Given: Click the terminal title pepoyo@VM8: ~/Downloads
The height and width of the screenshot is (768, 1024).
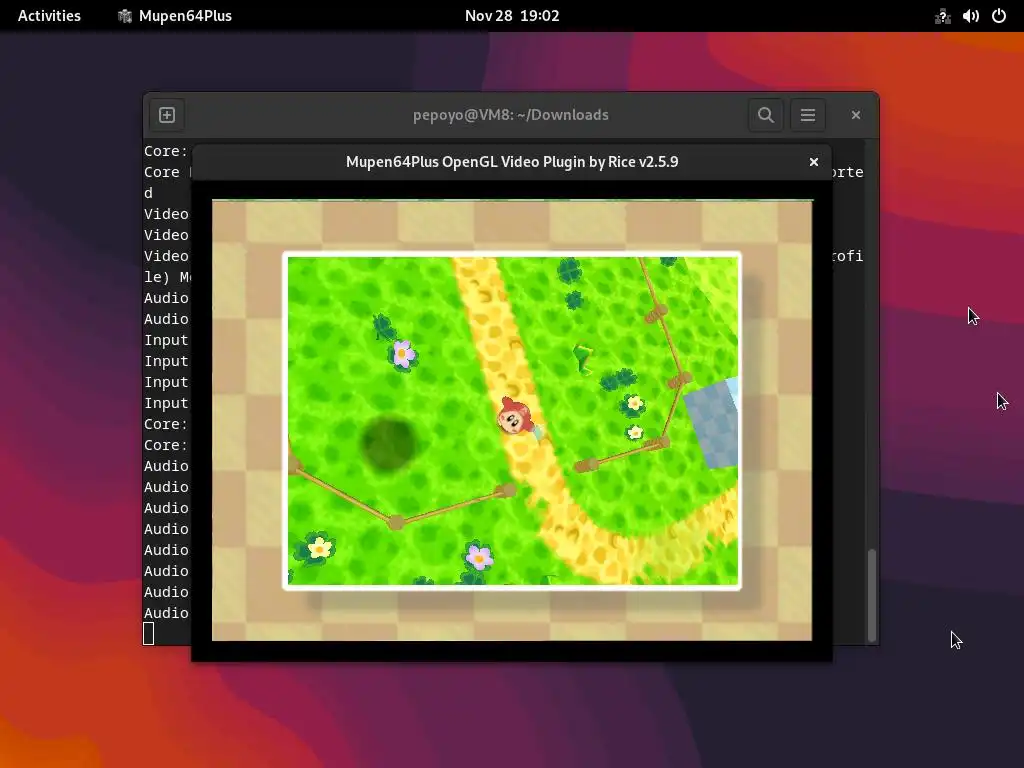Looking at the screenshot, I should coord(511,115).
